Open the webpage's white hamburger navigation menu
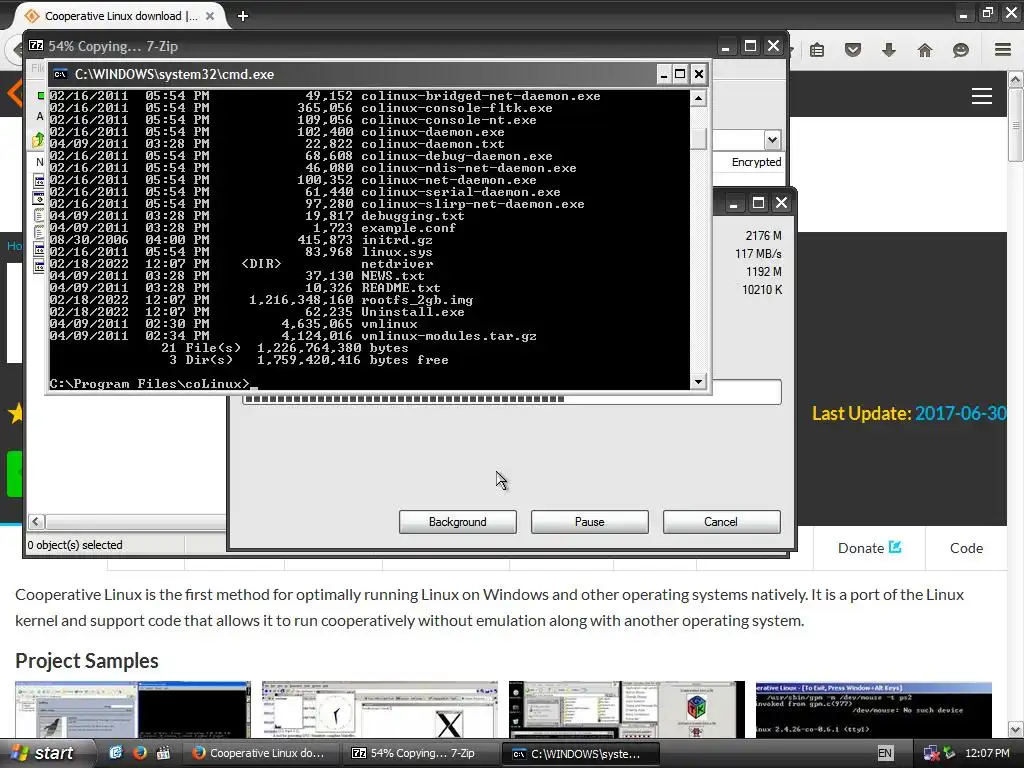 [982, 96]
